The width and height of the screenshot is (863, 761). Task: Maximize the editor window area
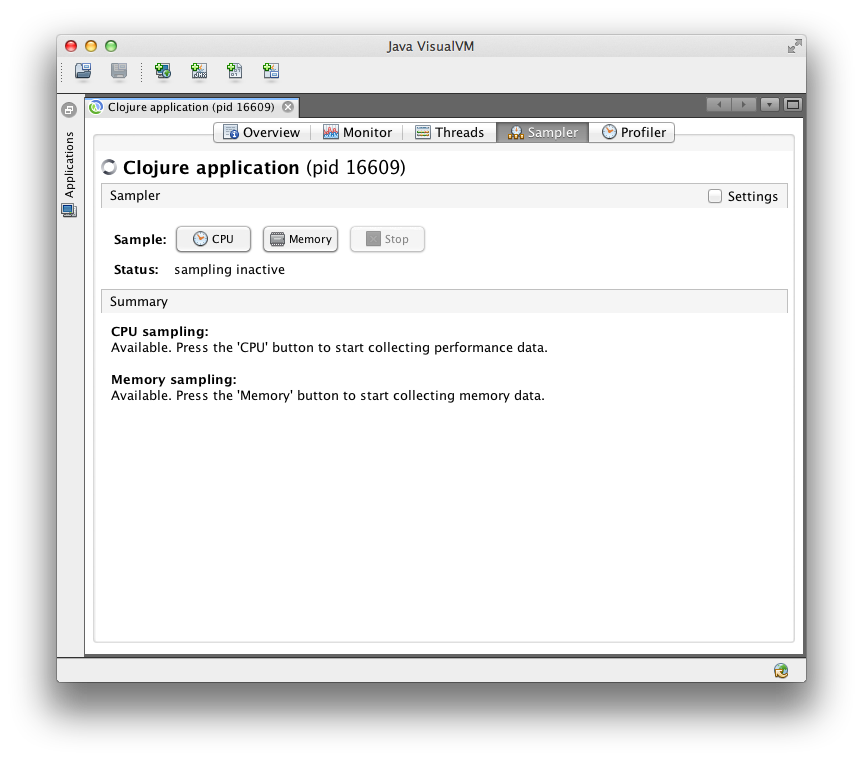pos(793,105)
